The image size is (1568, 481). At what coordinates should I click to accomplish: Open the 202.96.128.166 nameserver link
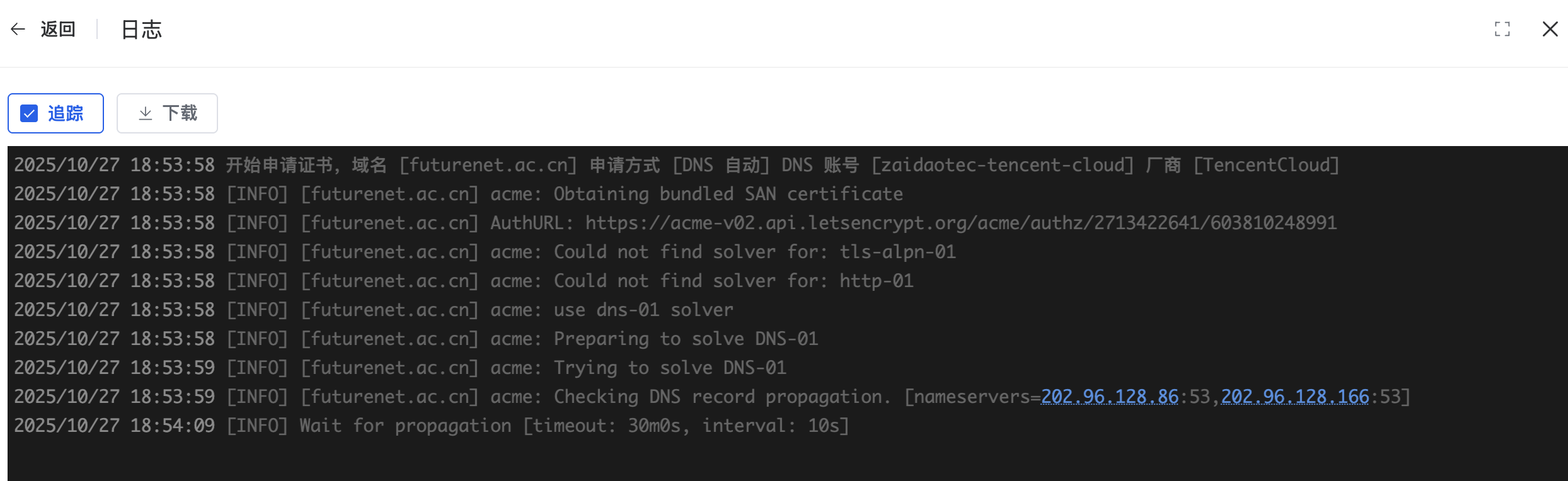tap(1295, 397)
